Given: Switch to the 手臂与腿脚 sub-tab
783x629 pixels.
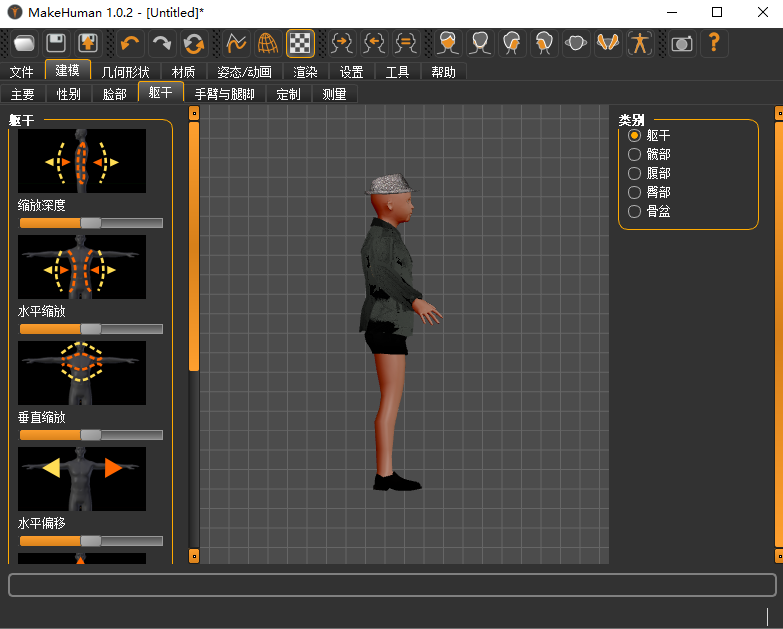Looking at the screenshot, I should [x=225, y=94].
